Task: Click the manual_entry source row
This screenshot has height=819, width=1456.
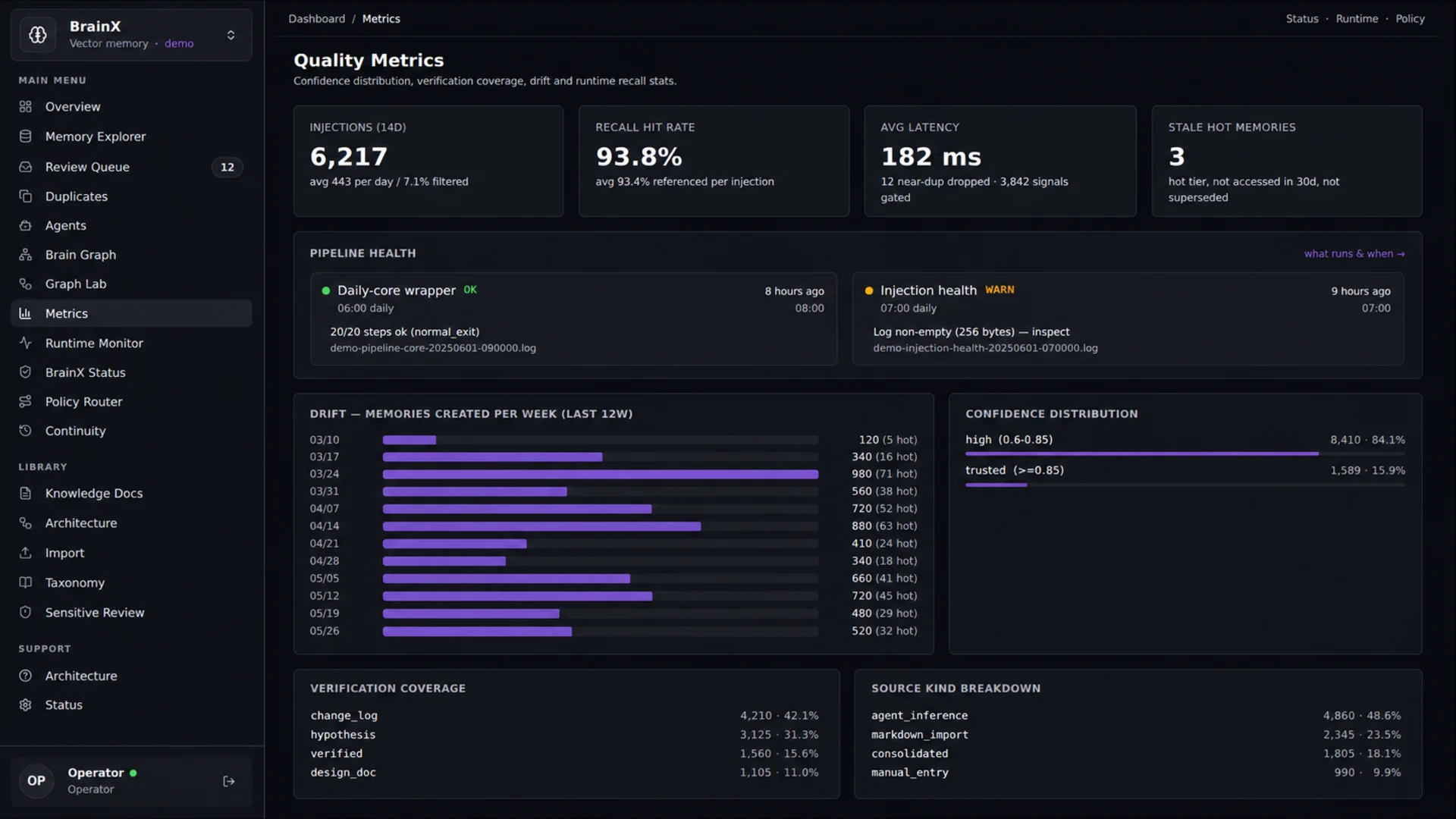Action: click(x=1136, y=773)
